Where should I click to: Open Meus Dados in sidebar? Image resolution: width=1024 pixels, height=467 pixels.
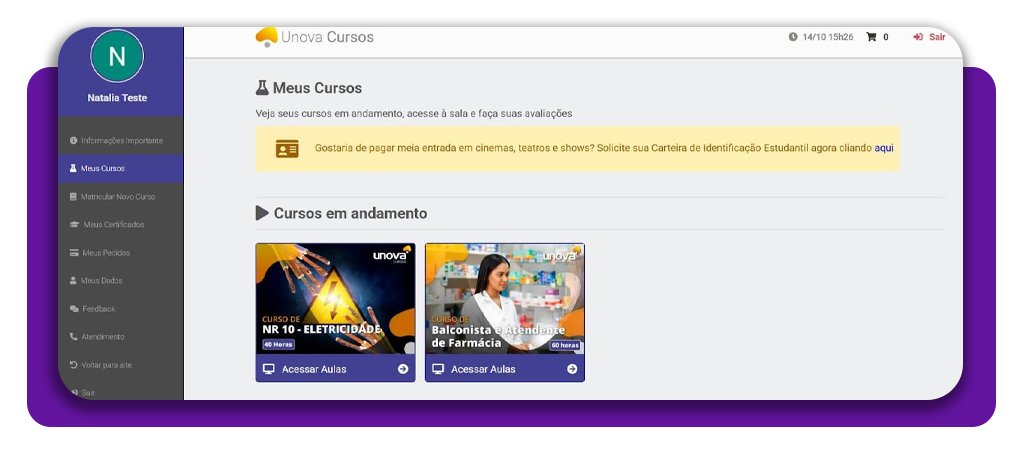pos(121,281)
